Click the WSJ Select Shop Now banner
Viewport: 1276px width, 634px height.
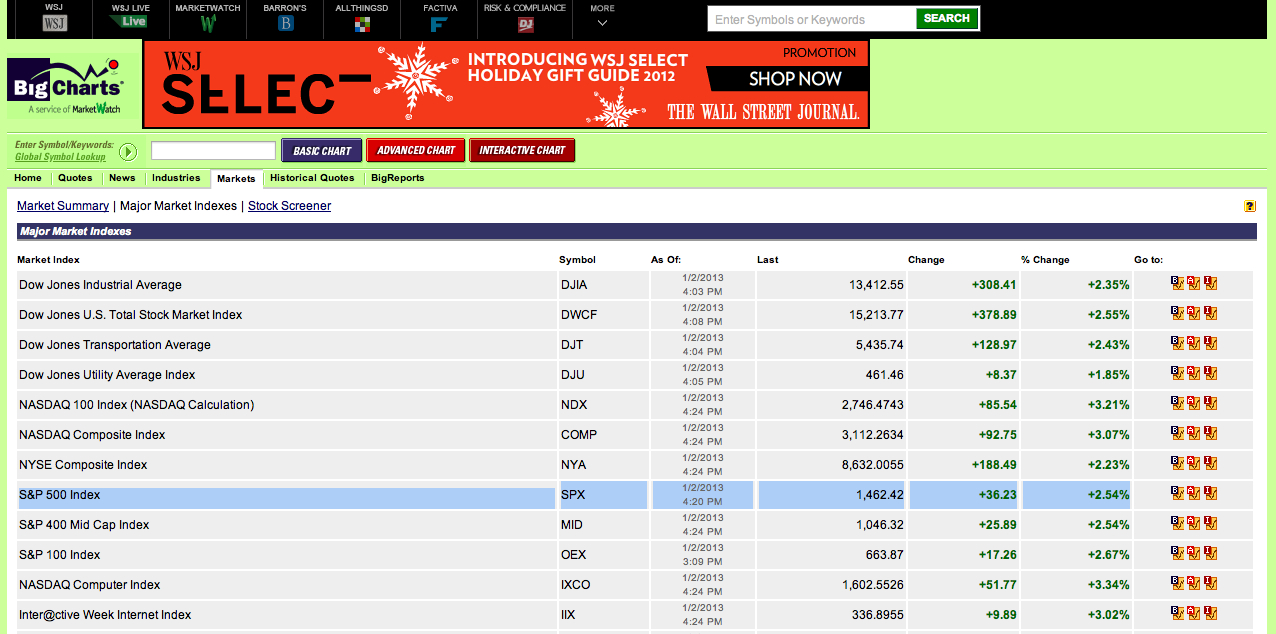coord(506,84)
